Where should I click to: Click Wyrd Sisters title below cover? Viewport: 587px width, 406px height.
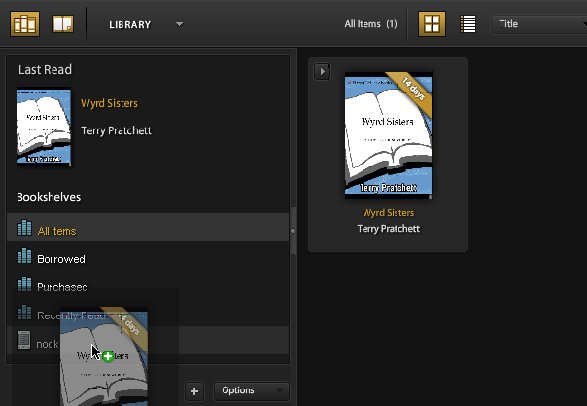pyautogui.click(x=389, y=213)
